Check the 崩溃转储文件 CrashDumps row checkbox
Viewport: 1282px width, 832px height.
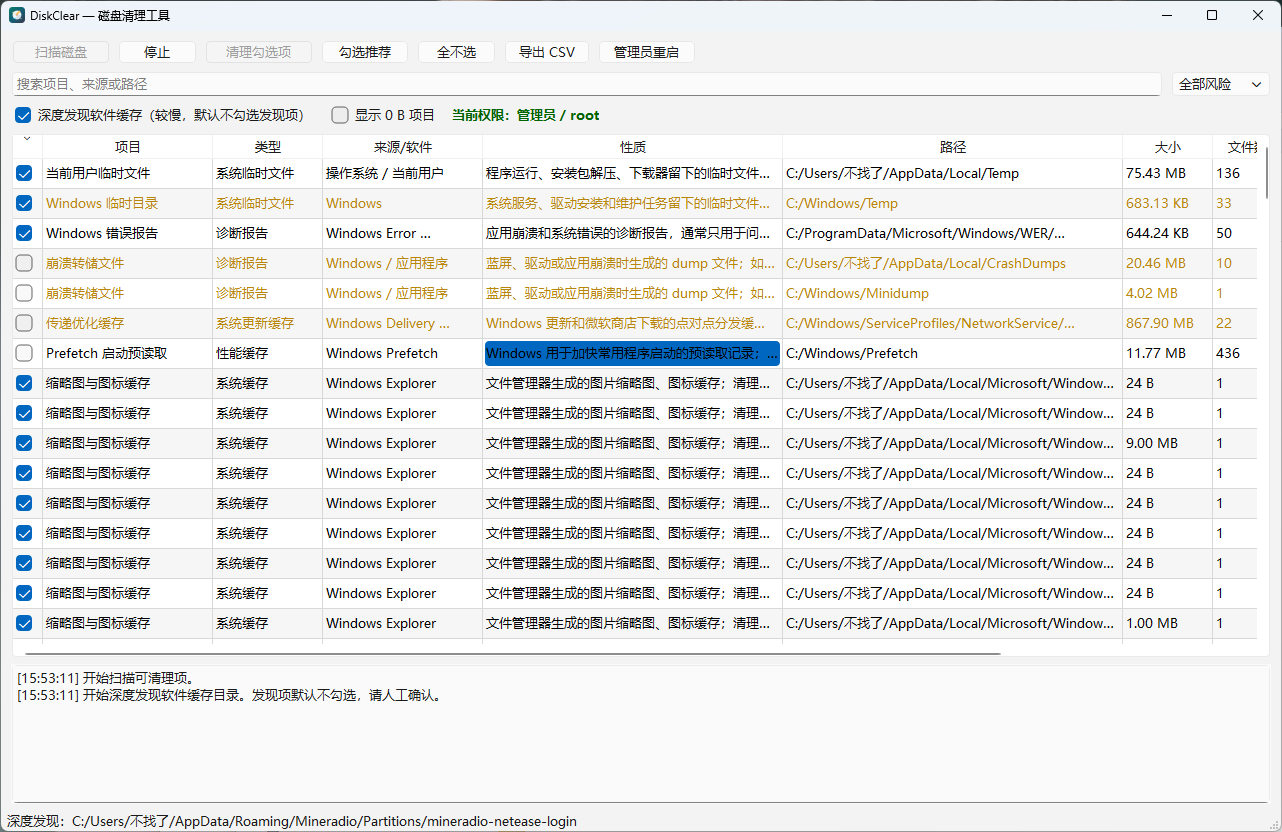coord(24,263)
